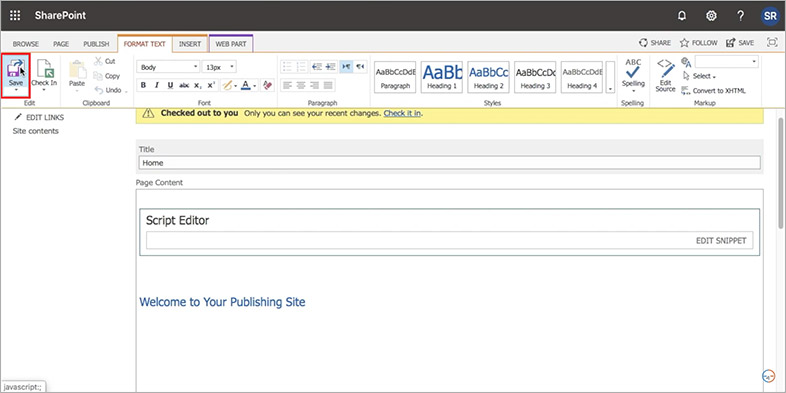The height and width of the screenshot is (393, 786).
Task: Click the highlight color swatch
Action: click(x=227, y=86)
